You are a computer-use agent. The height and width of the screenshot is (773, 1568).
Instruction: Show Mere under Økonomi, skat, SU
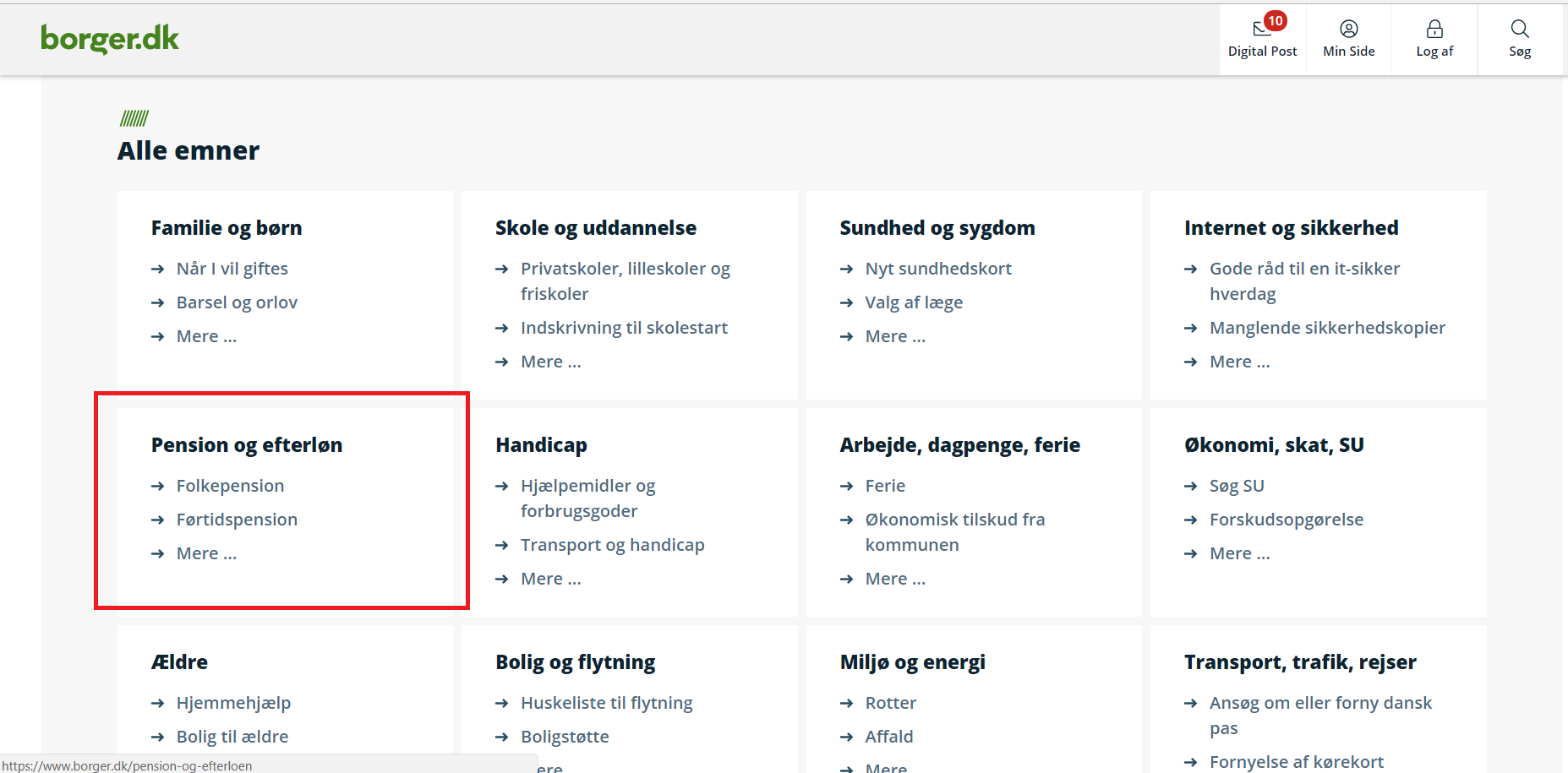[x=1239, y=553]
